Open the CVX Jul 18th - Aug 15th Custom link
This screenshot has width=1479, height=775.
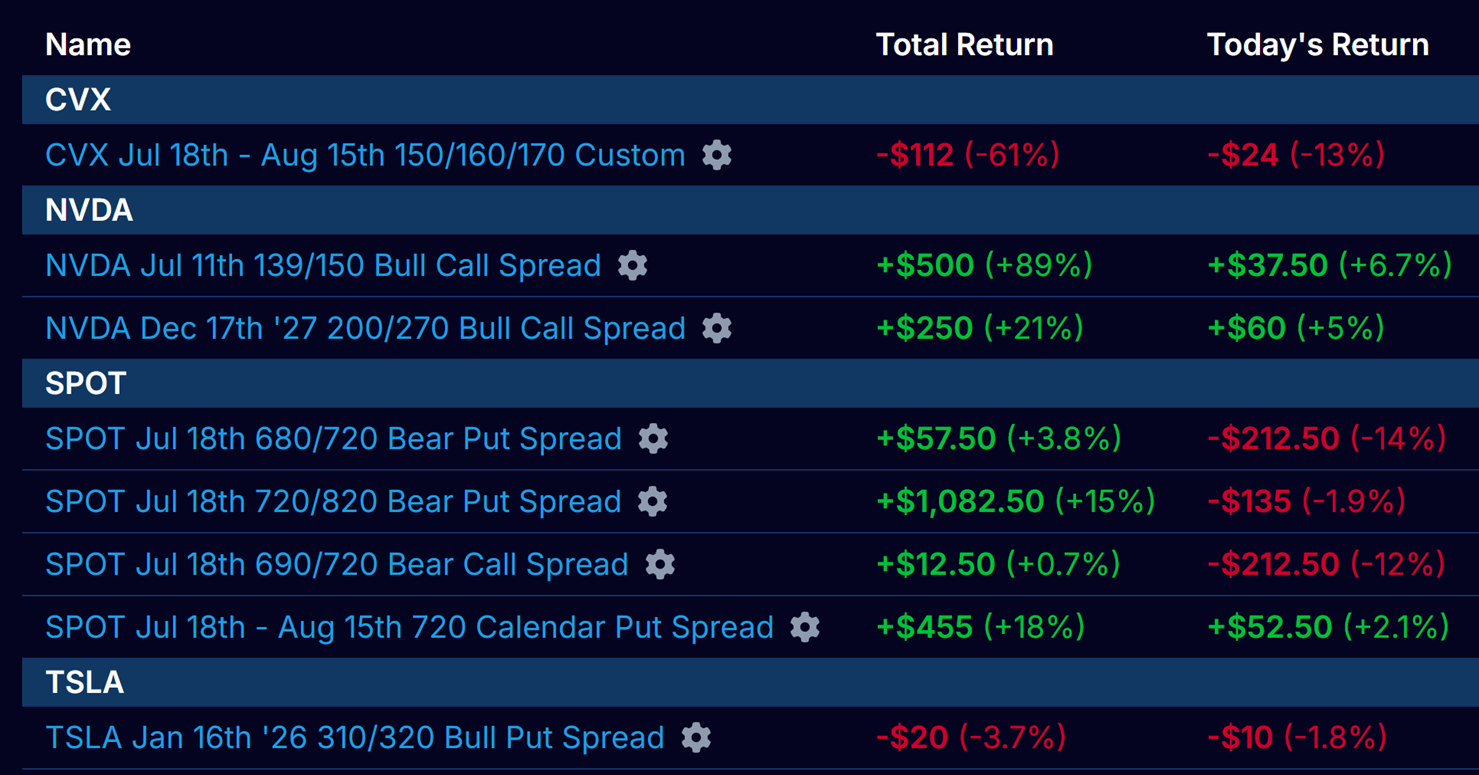tap(365, 155)
